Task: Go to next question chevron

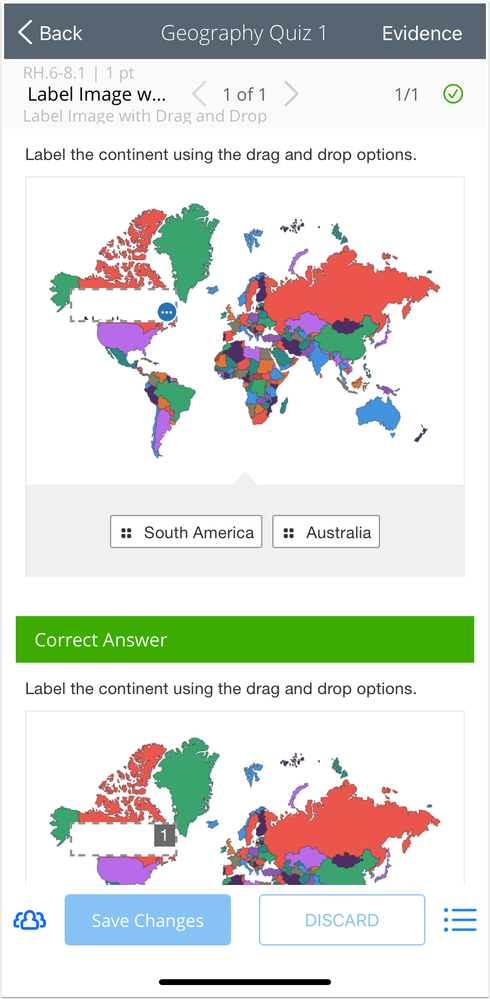Action: click(291, 95)
